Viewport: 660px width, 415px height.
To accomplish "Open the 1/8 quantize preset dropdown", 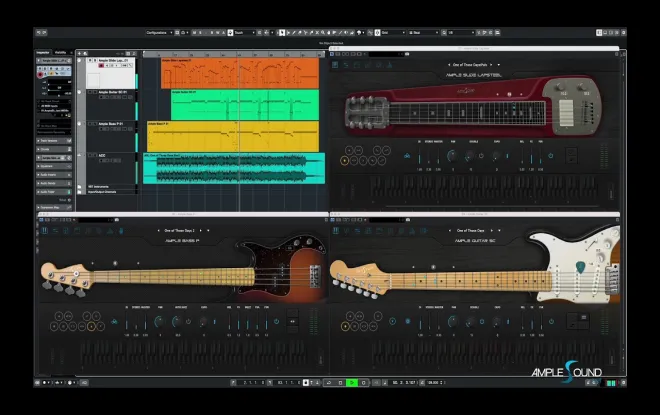I will (461, 32).
